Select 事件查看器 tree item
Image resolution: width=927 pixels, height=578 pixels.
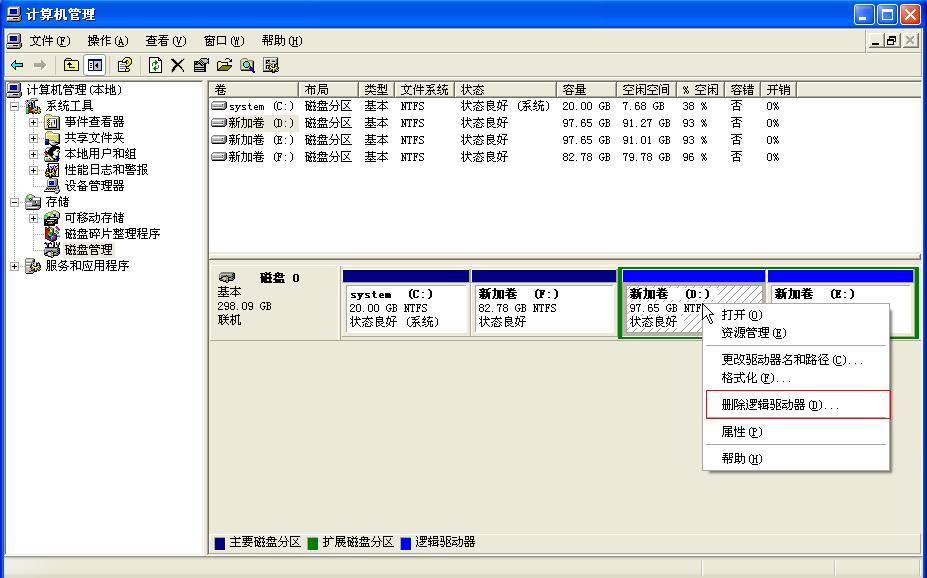click(94, 122)
